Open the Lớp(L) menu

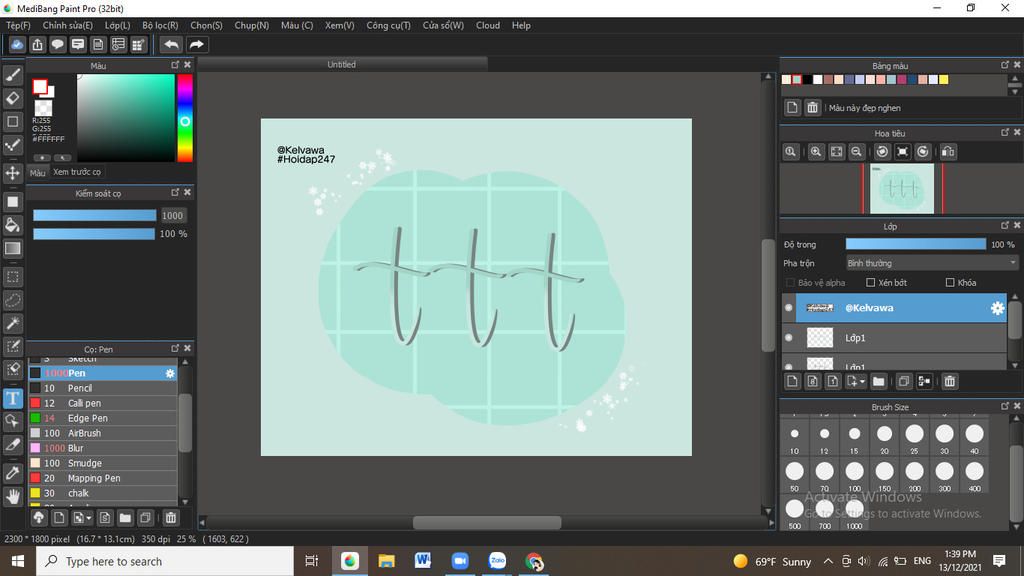118,25
